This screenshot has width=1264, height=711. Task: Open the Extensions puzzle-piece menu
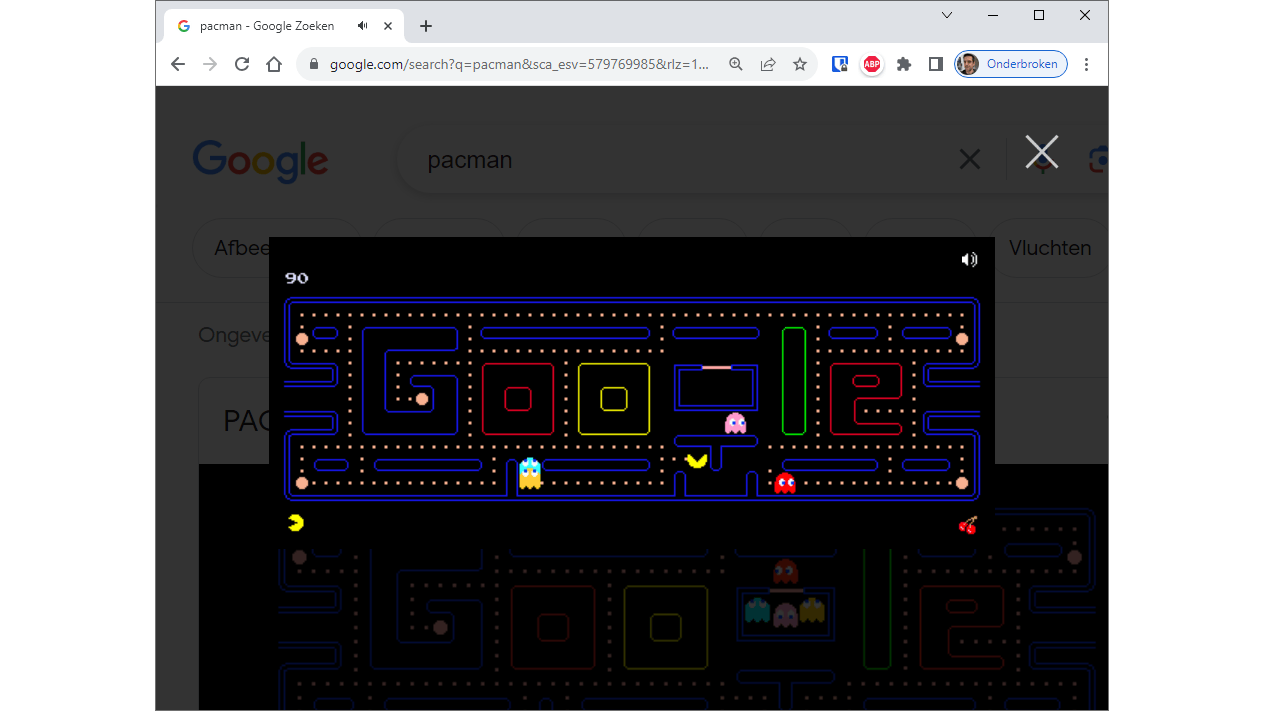click(x=904, y=64)
